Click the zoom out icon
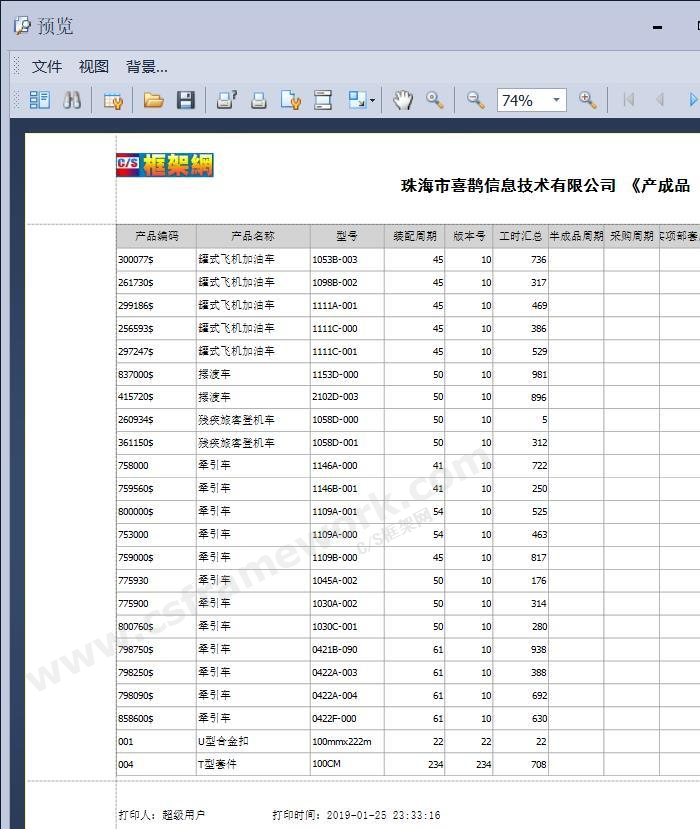 coord(475,100)
